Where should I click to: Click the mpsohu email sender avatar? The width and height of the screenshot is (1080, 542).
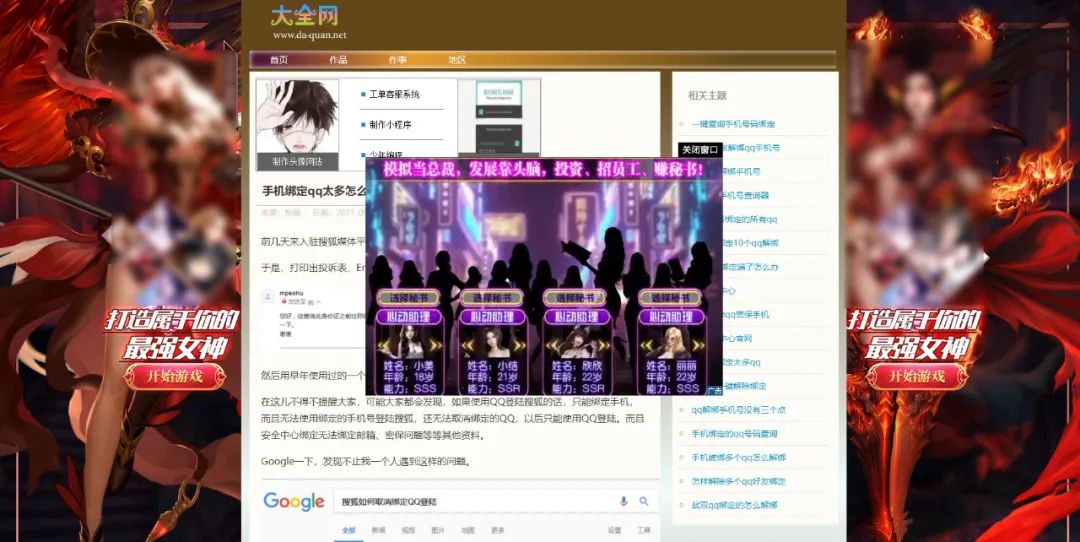click(269, 297)
